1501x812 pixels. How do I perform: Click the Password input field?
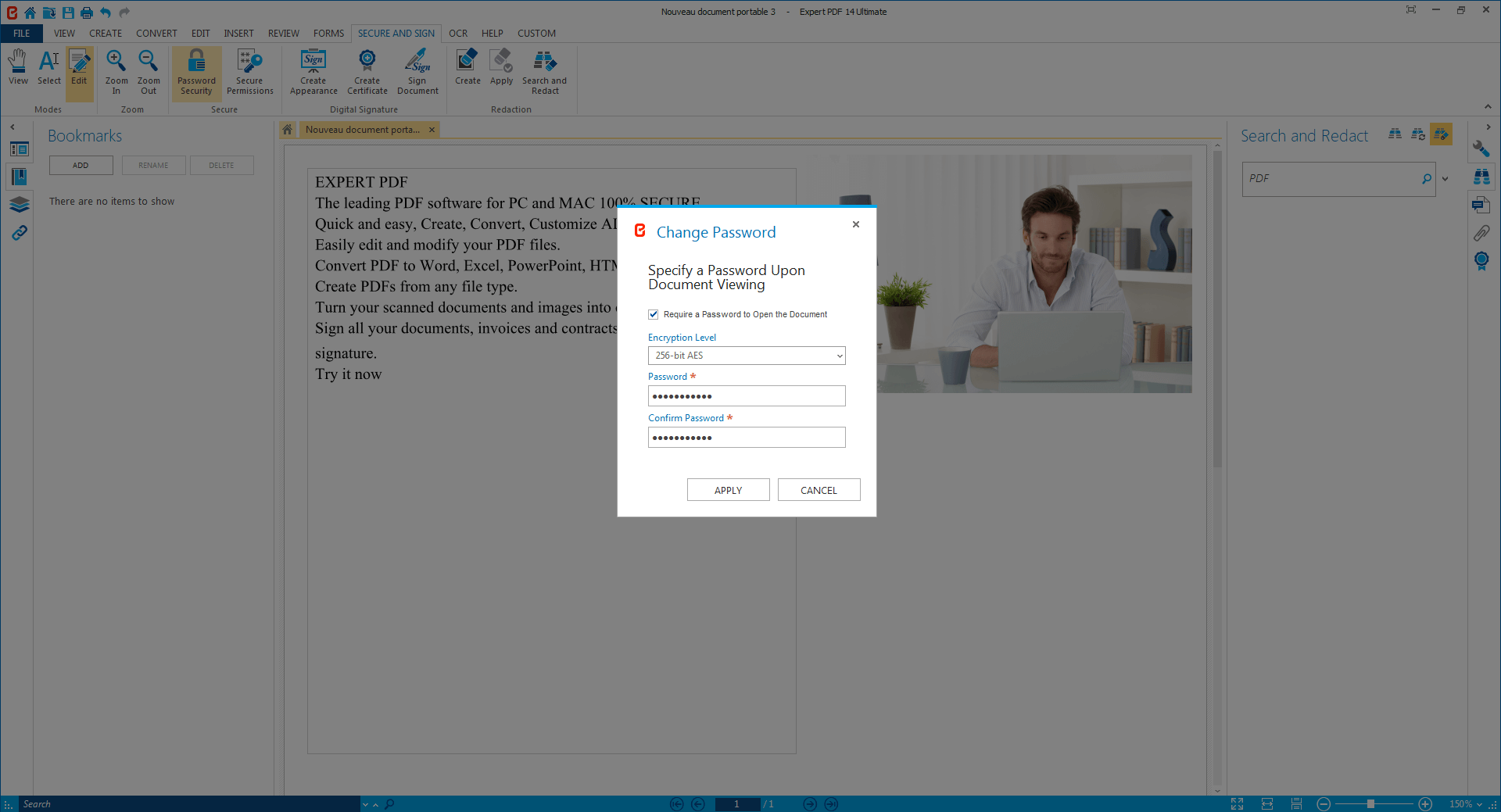(747, 396)
